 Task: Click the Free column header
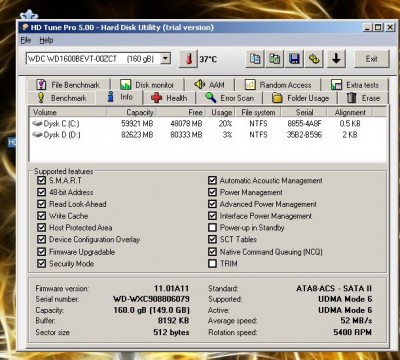pos(181,112)
